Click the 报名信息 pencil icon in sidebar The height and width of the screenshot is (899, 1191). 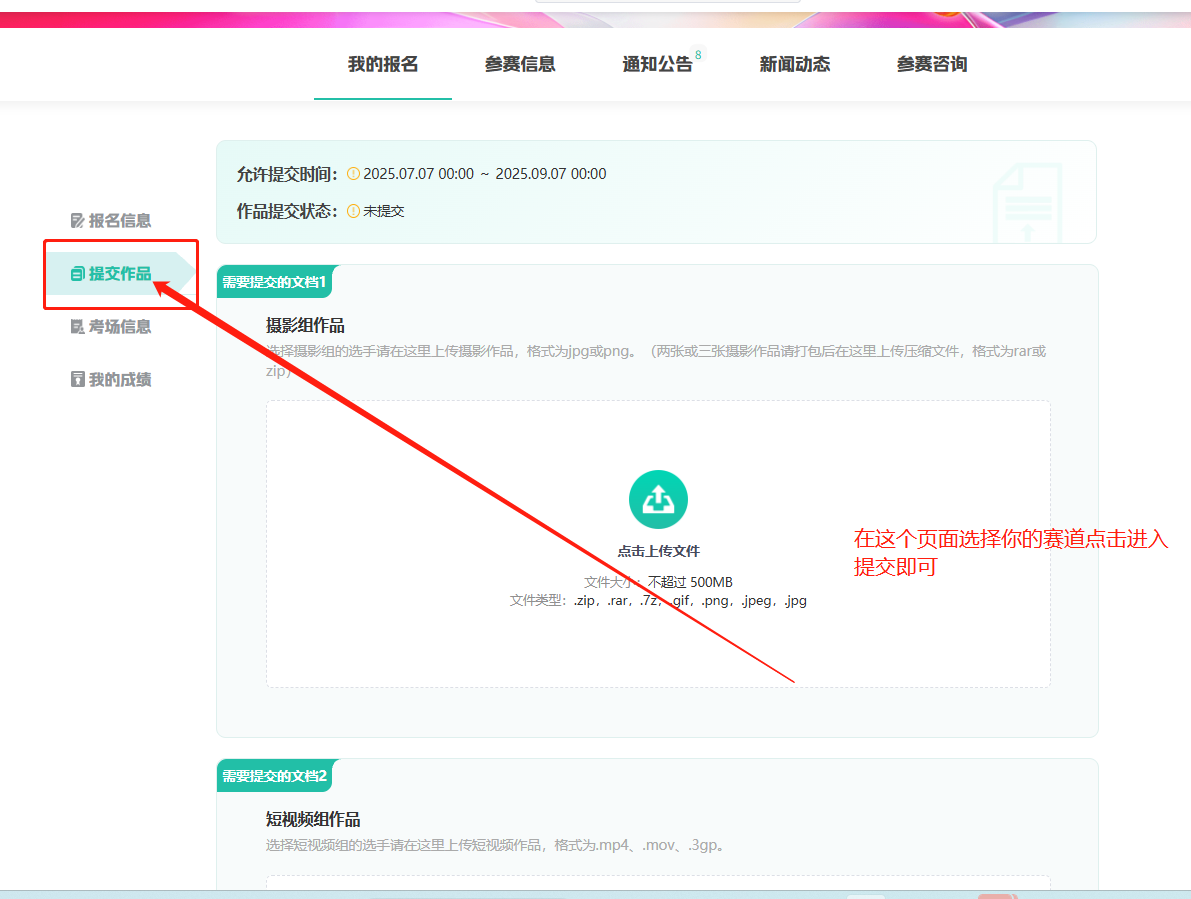click(x=77, y=221)
